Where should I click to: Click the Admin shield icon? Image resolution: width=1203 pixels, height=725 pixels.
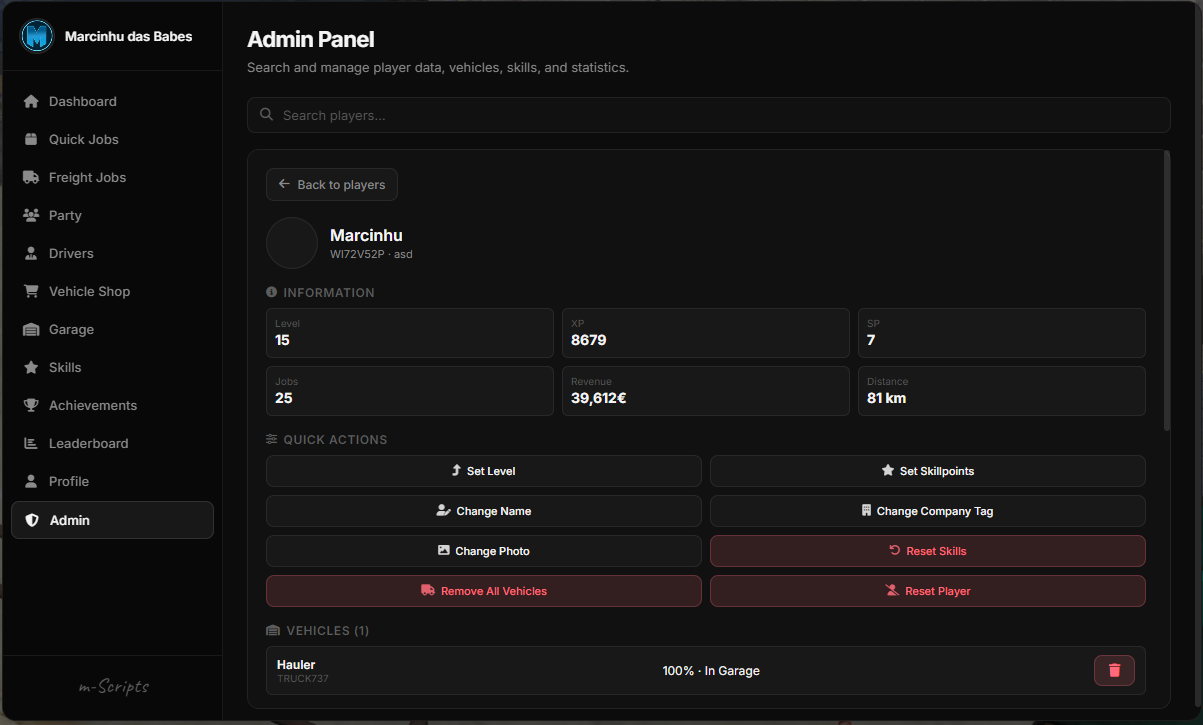click(32, 520)
